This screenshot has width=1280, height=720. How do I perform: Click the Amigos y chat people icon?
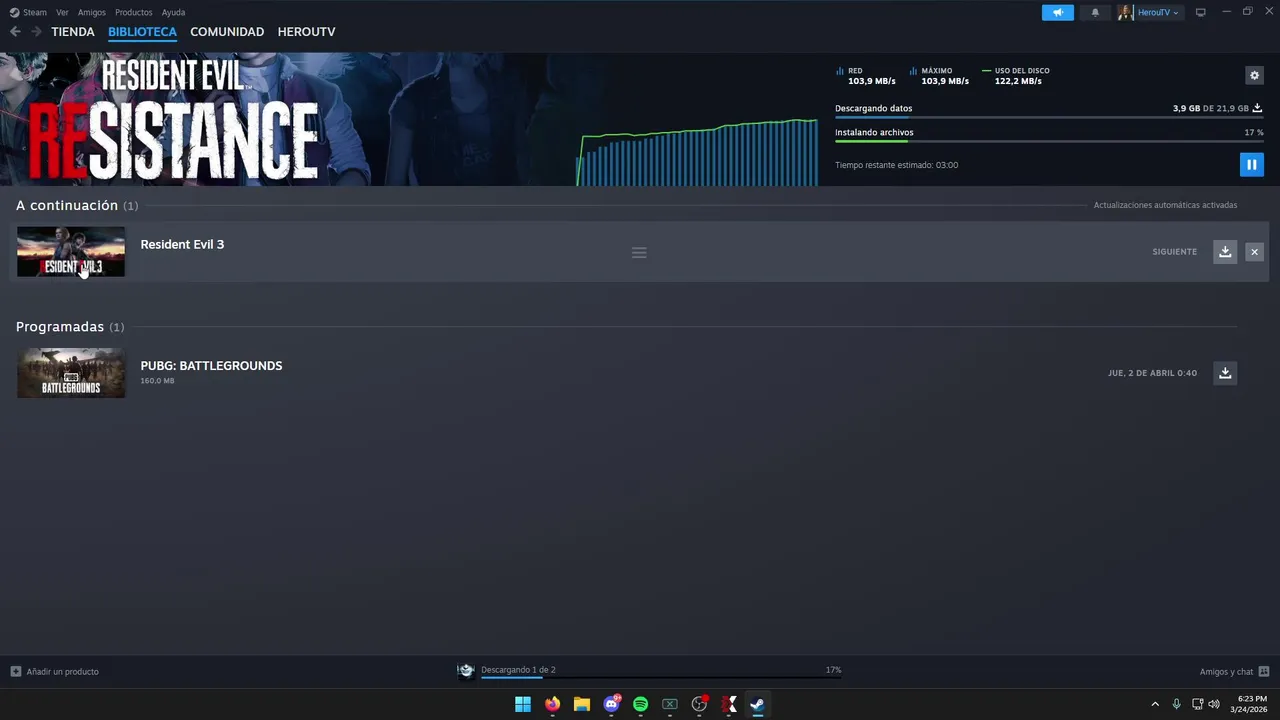tap(1264, 672)
